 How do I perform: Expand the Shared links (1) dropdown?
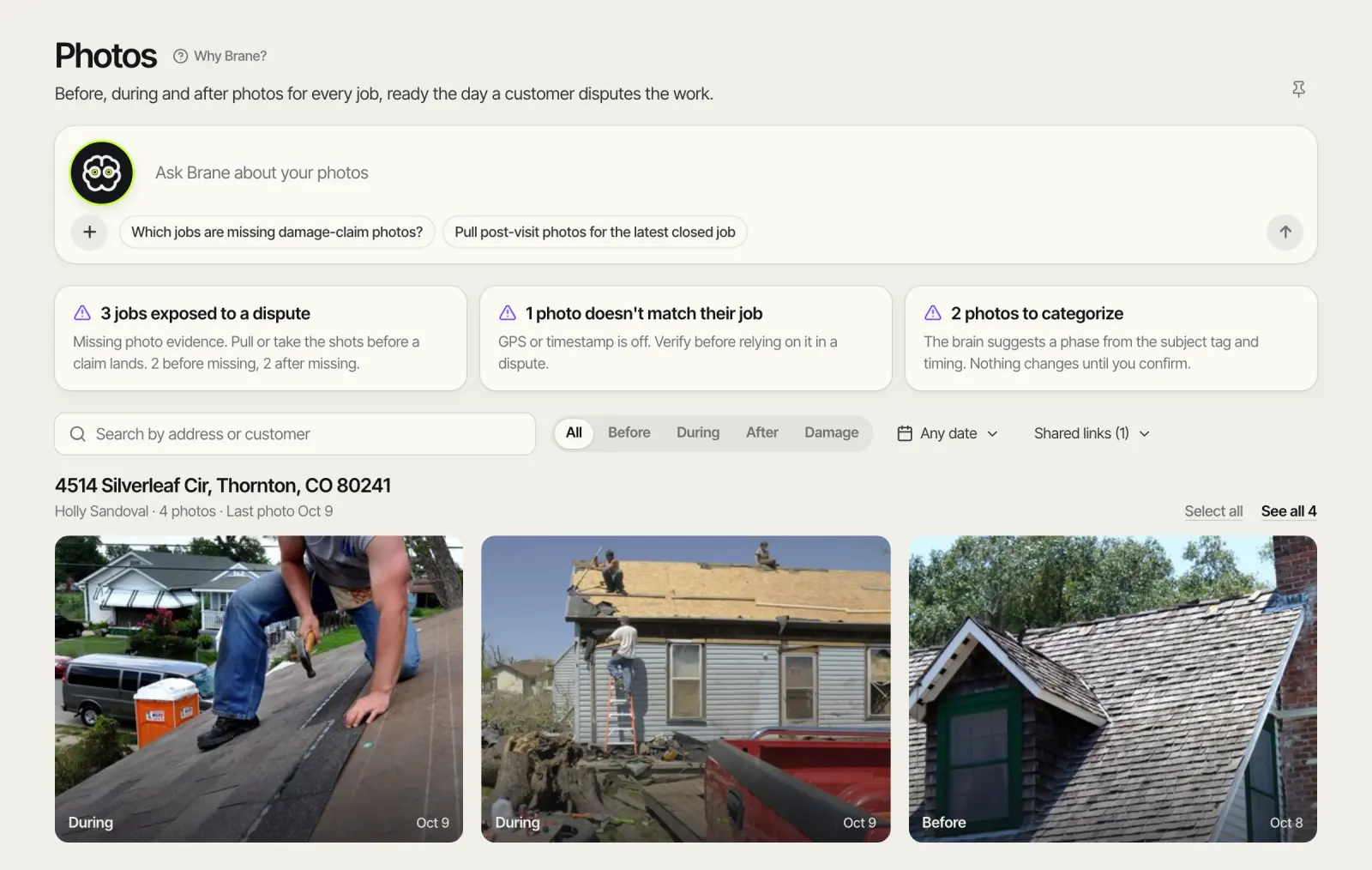[1092, 433]
